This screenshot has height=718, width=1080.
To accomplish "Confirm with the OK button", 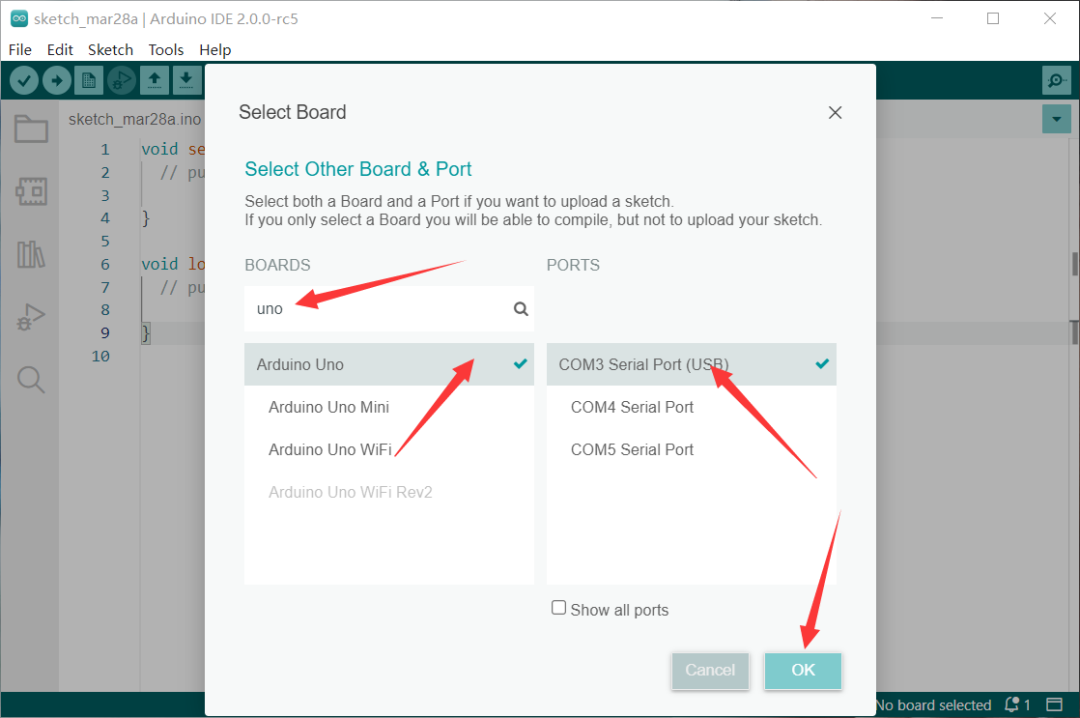I will pos(802,670).
